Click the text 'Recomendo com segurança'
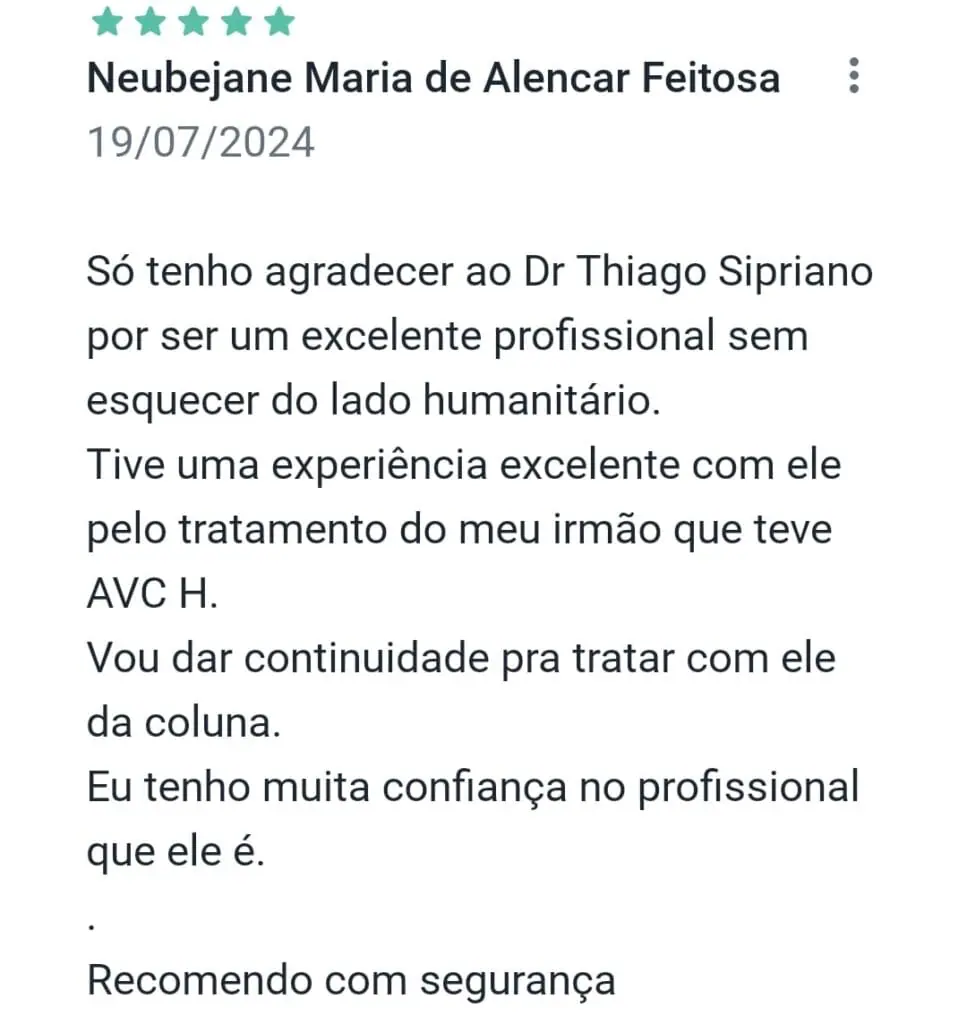Screen dimensions: 967x1024 [x=351, y=982]
